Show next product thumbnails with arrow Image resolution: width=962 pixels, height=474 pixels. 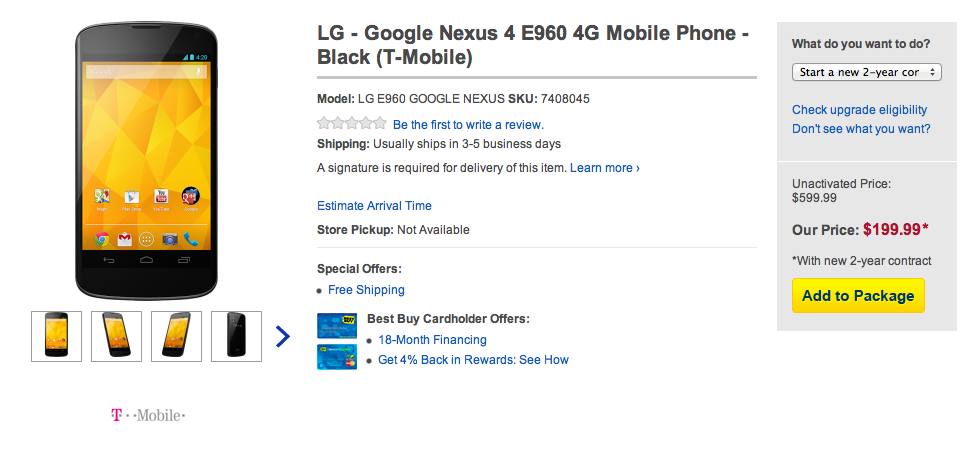282,336
